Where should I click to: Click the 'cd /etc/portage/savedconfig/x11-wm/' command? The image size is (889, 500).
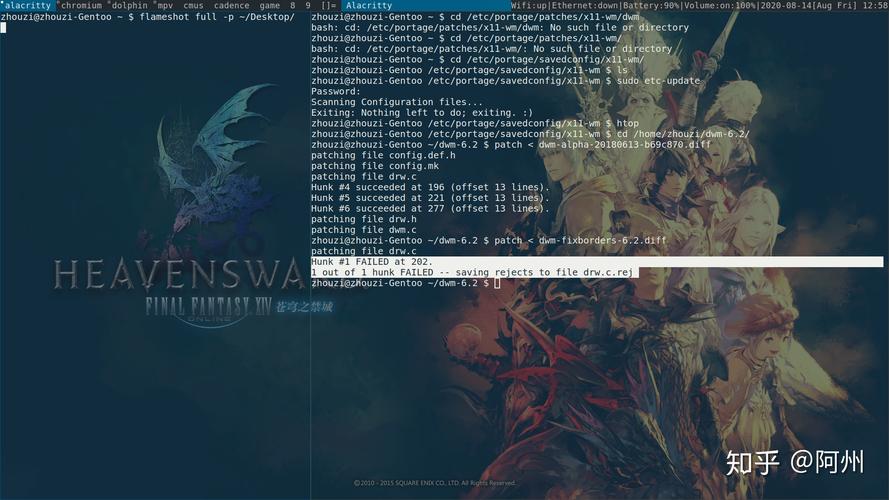[x=547, y=60]
